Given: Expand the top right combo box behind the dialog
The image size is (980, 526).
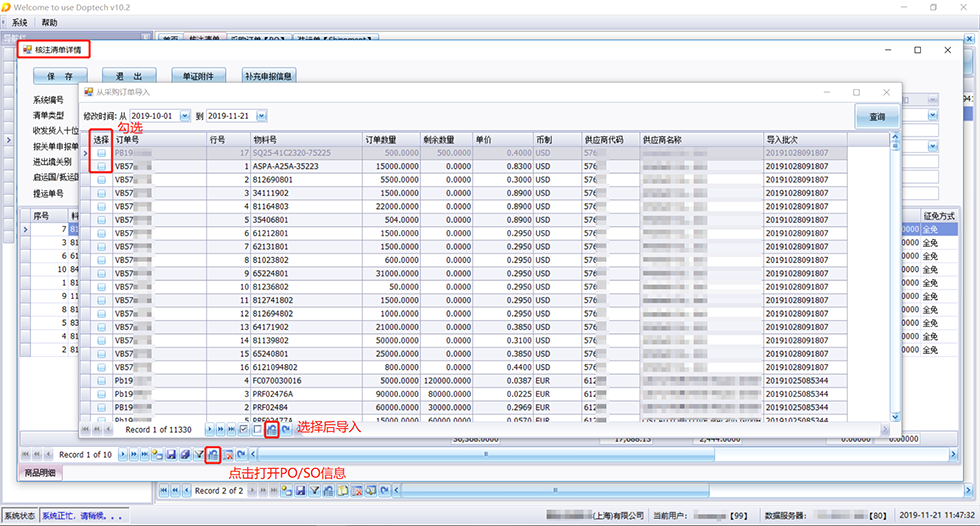Looking at the screenshot, I should [932, 116].
